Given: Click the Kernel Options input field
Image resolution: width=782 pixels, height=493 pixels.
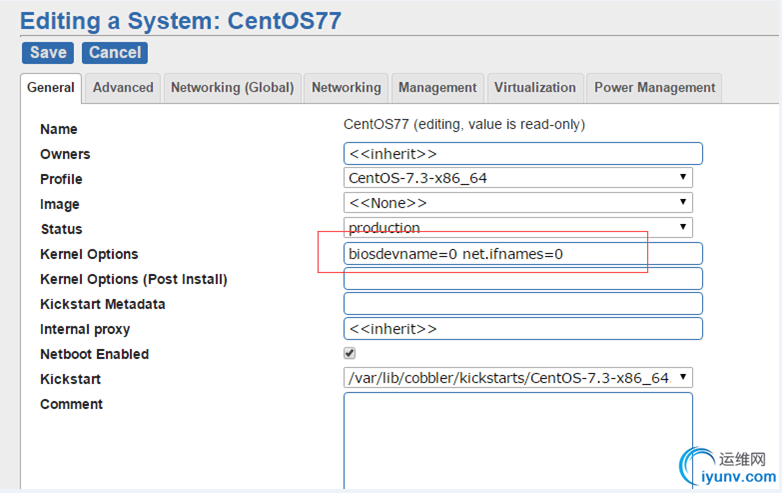Looking at the screenshot, I should [523, 254].
